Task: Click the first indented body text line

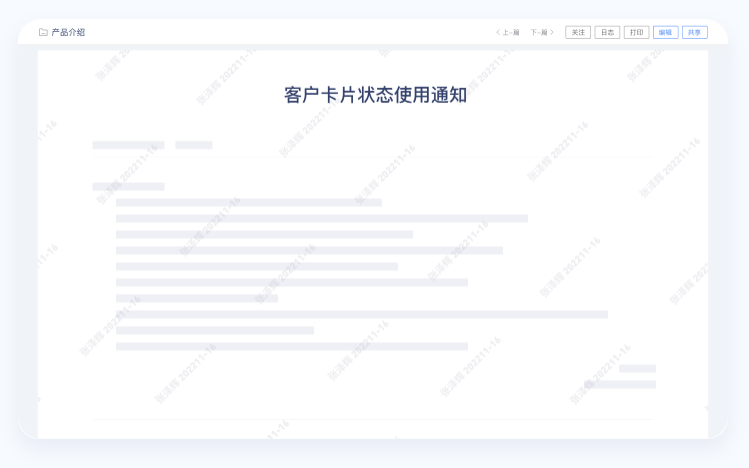Action: pos(248,202)
